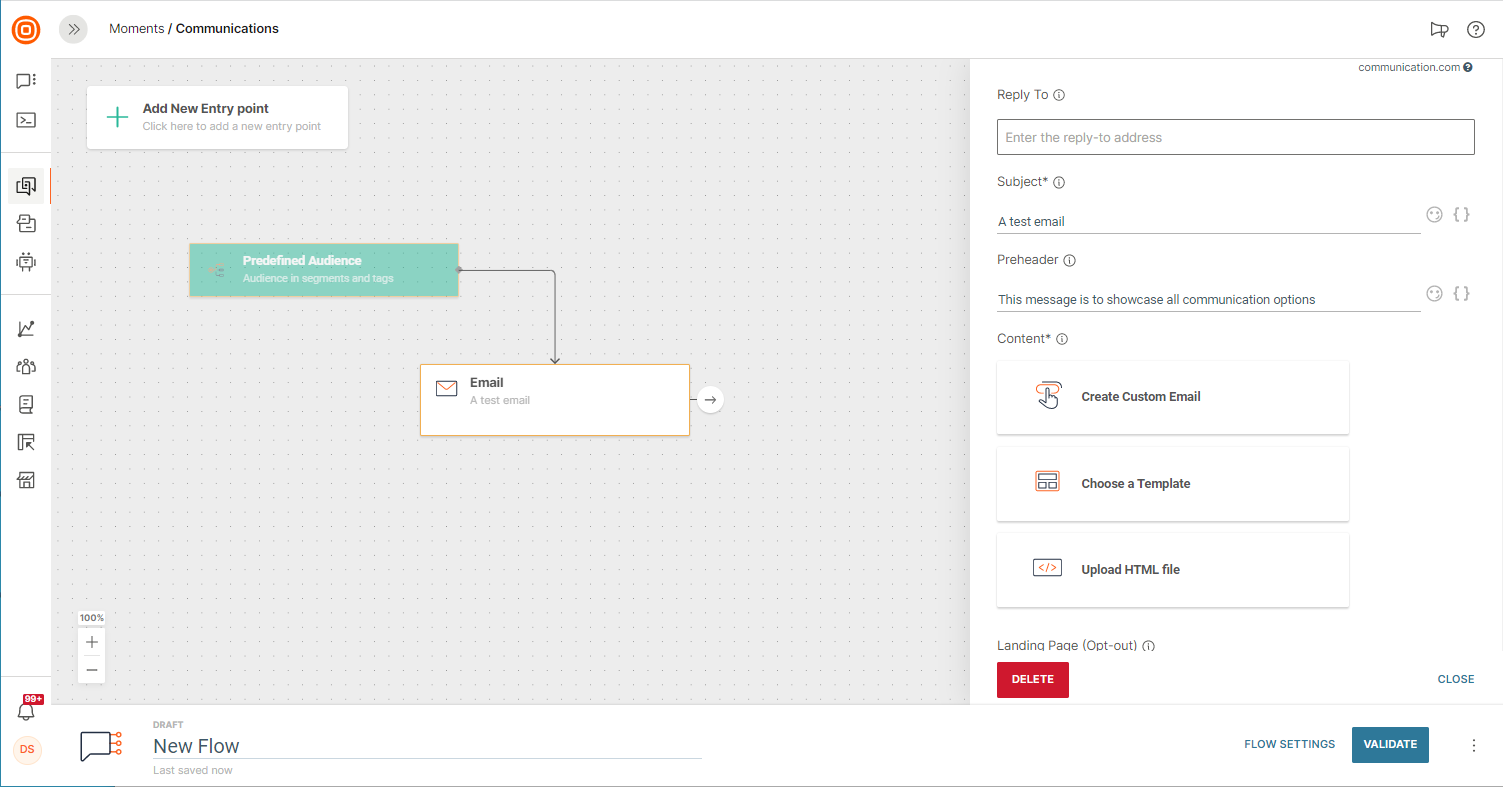Insert emoji into the Subject field
This screenshot has height=787, width=1503.
(1434, 215)
